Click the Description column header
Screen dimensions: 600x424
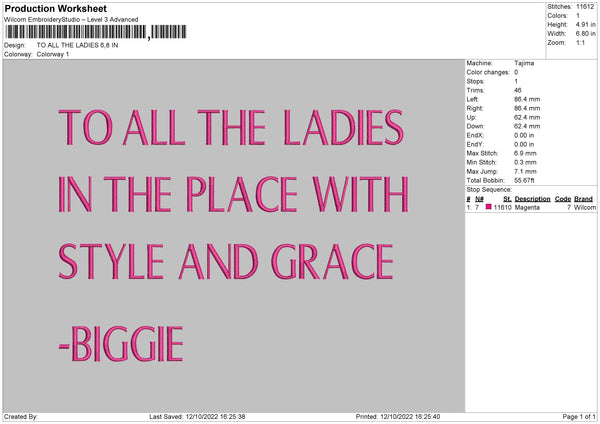pos(533,199)
